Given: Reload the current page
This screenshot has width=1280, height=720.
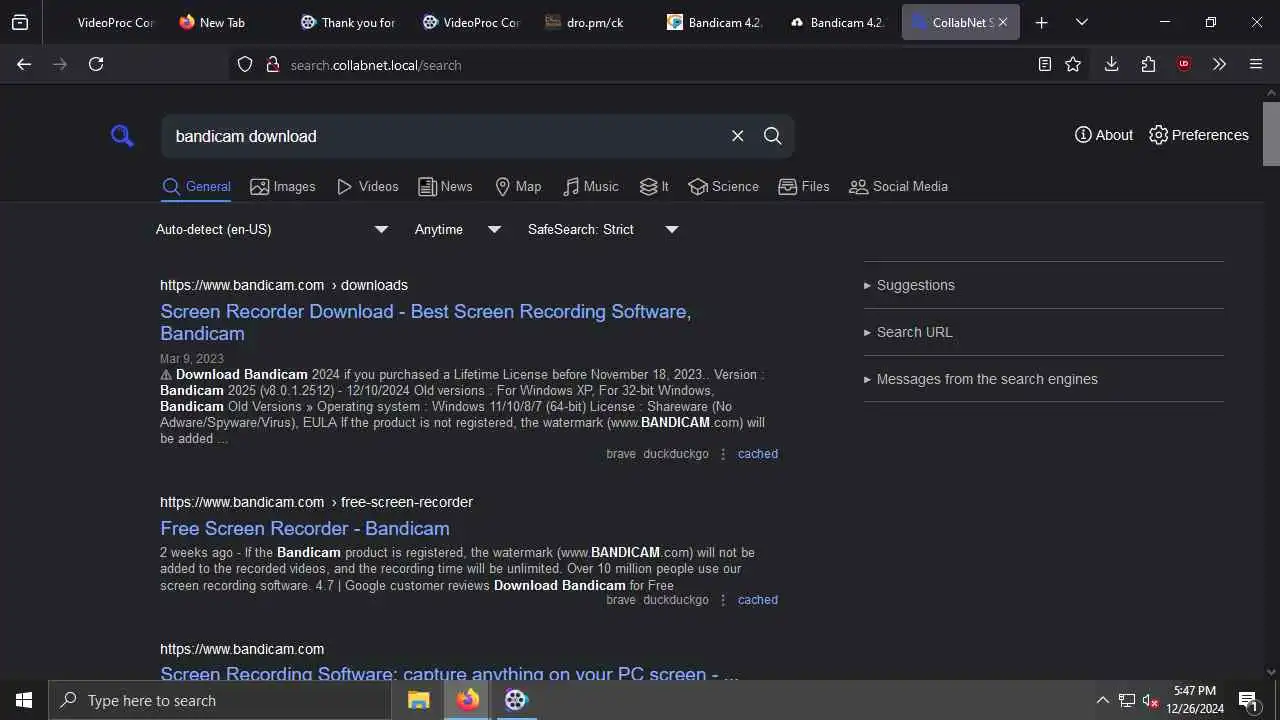Looking at the screenshot, I should click(96, 64).
